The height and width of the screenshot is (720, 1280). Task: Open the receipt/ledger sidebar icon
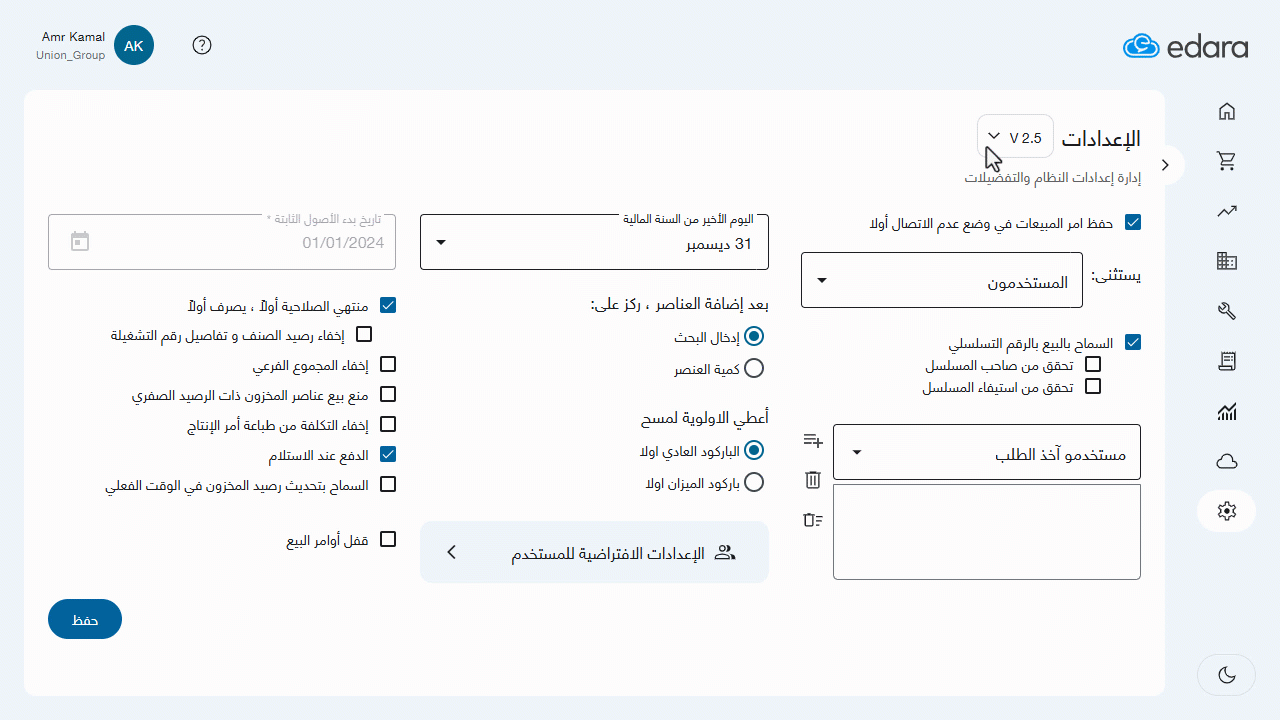pyautogui.click(x=1227, y=361)
